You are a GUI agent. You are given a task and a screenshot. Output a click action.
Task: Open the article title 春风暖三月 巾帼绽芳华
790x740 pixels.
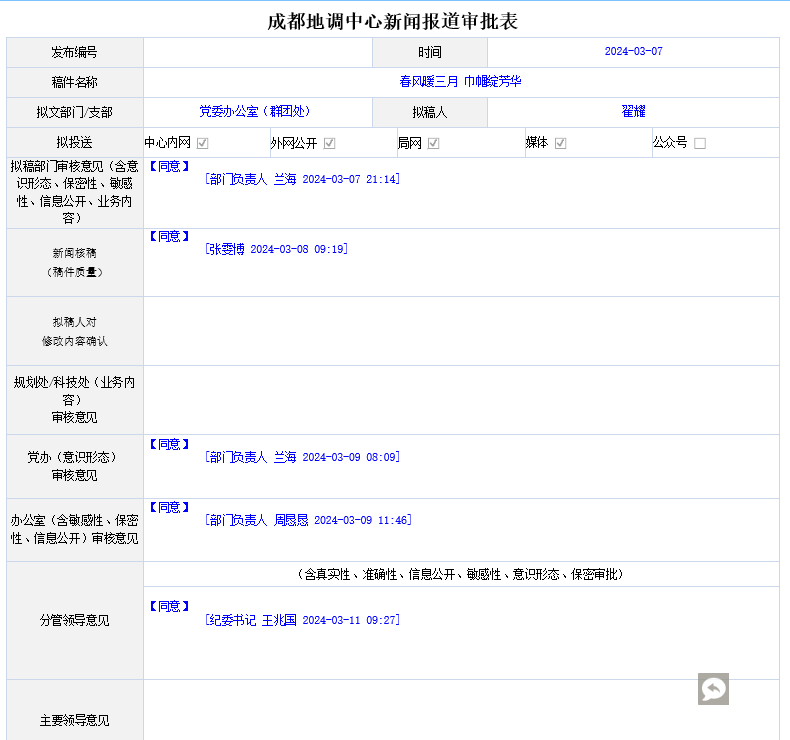coord(460,82)
